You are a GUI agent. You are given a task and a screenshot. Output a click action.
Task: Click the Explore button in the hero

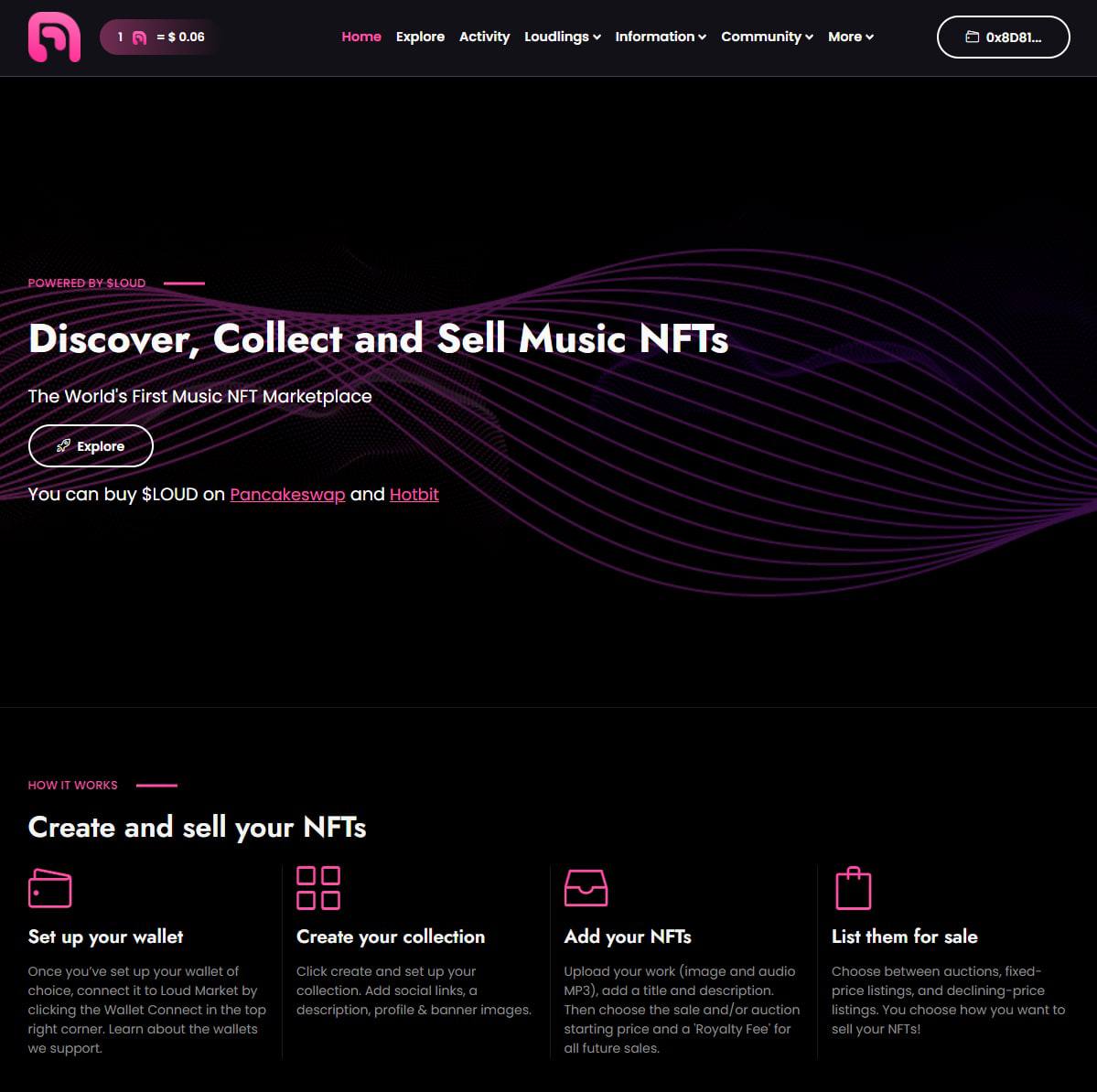click(91, 445)
